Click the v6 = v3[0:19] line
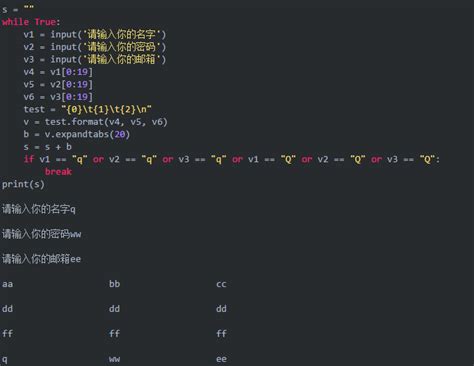This screenshot has width=474, height=366. [x=58, y=97]
